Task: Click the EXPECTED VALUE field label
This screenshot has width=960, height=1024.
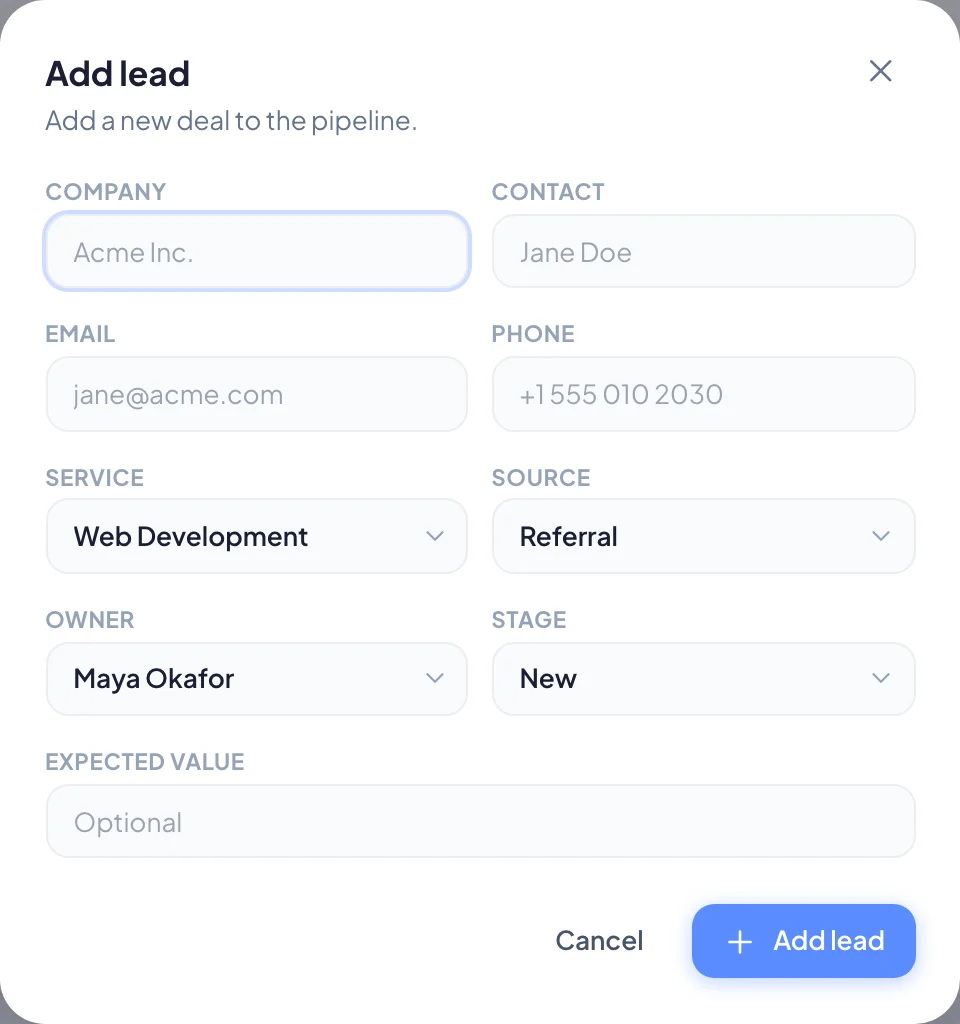Action: coord(144,762)
